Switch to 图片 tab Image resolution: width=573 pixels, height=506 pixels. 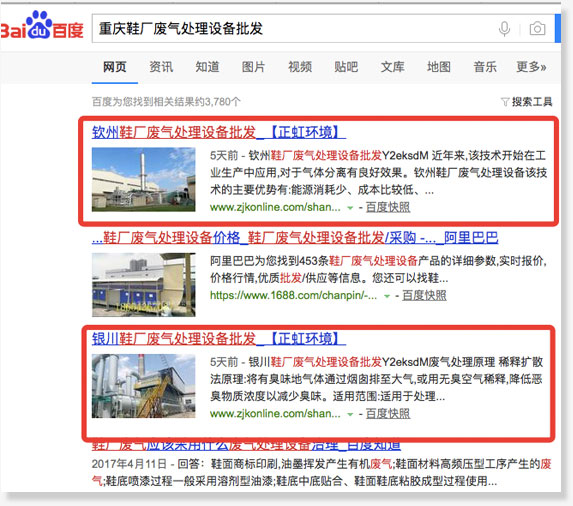pos(253,67)
